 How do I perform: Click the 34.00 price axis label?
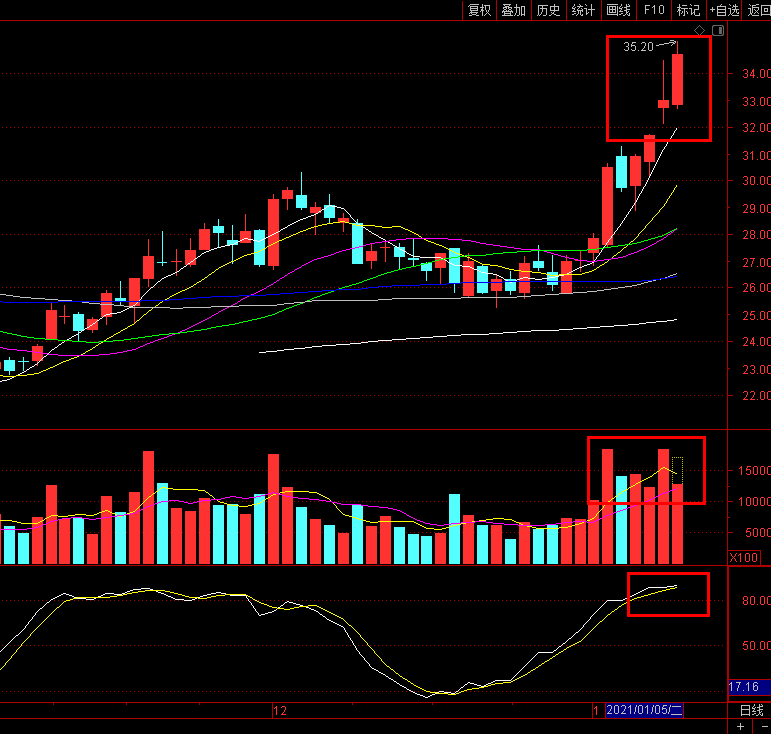coord(756,74)
